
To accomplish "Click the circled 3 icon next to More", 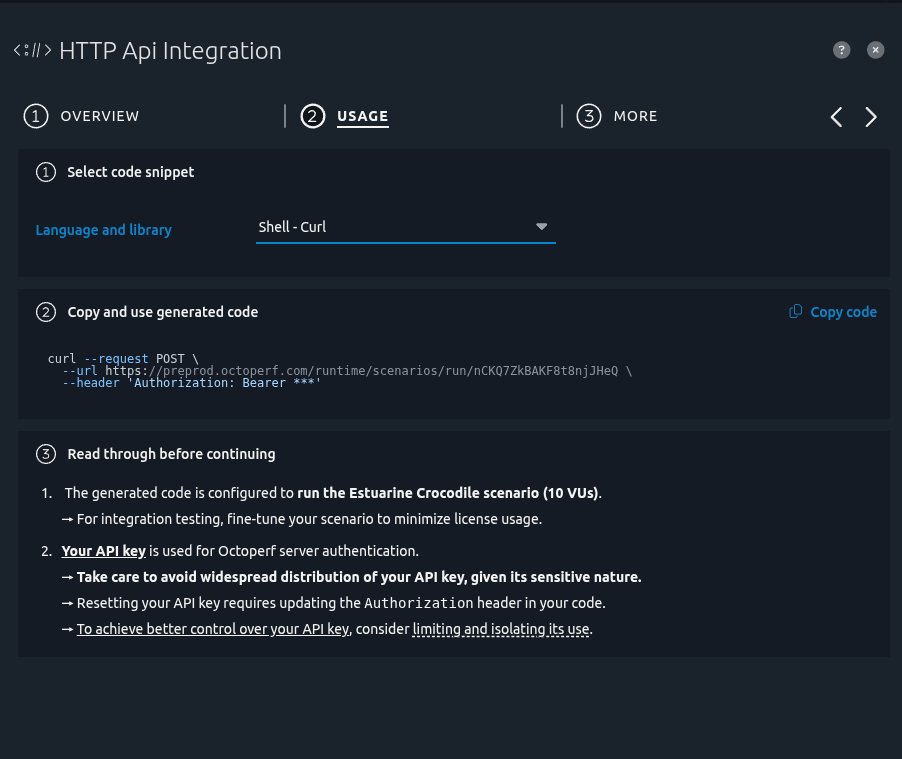I will 589,116.
